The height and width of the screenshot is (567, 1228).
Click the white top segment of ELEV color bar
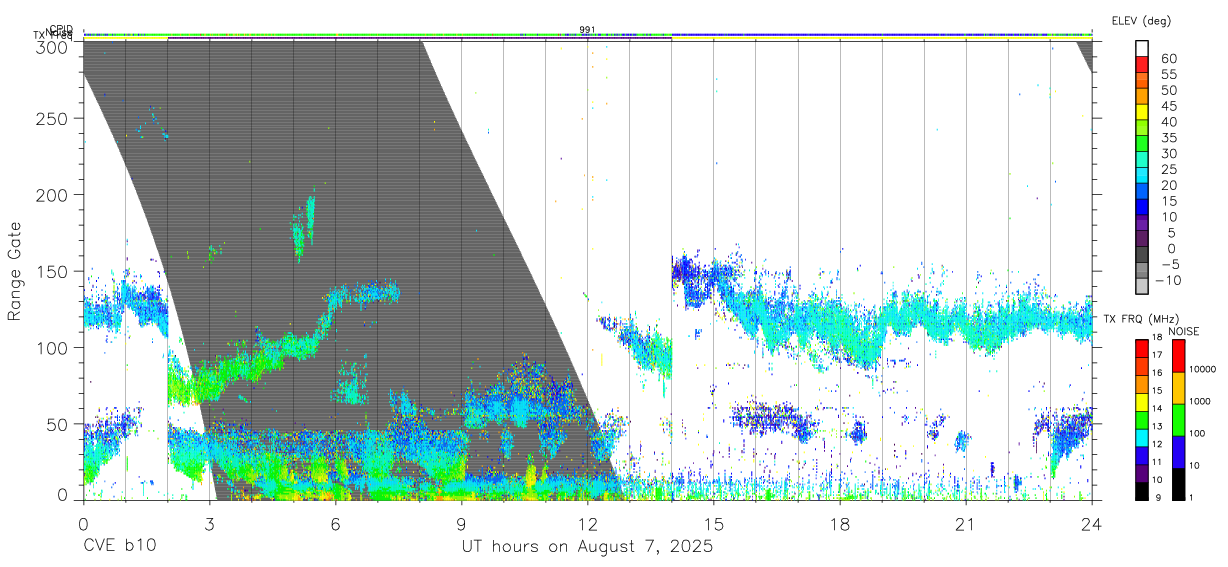coord(1143,50)
